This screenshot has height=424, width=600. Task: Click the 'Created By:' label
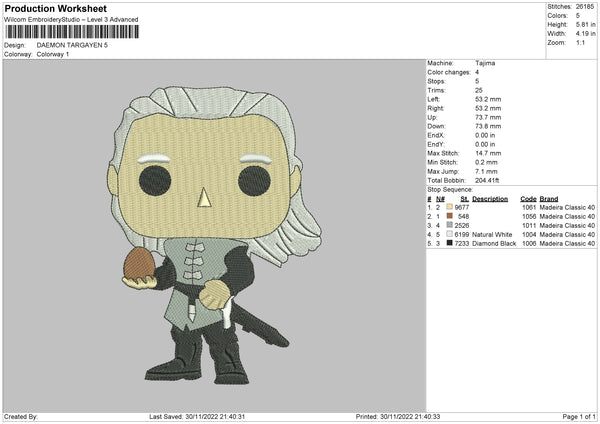(21, 416)
